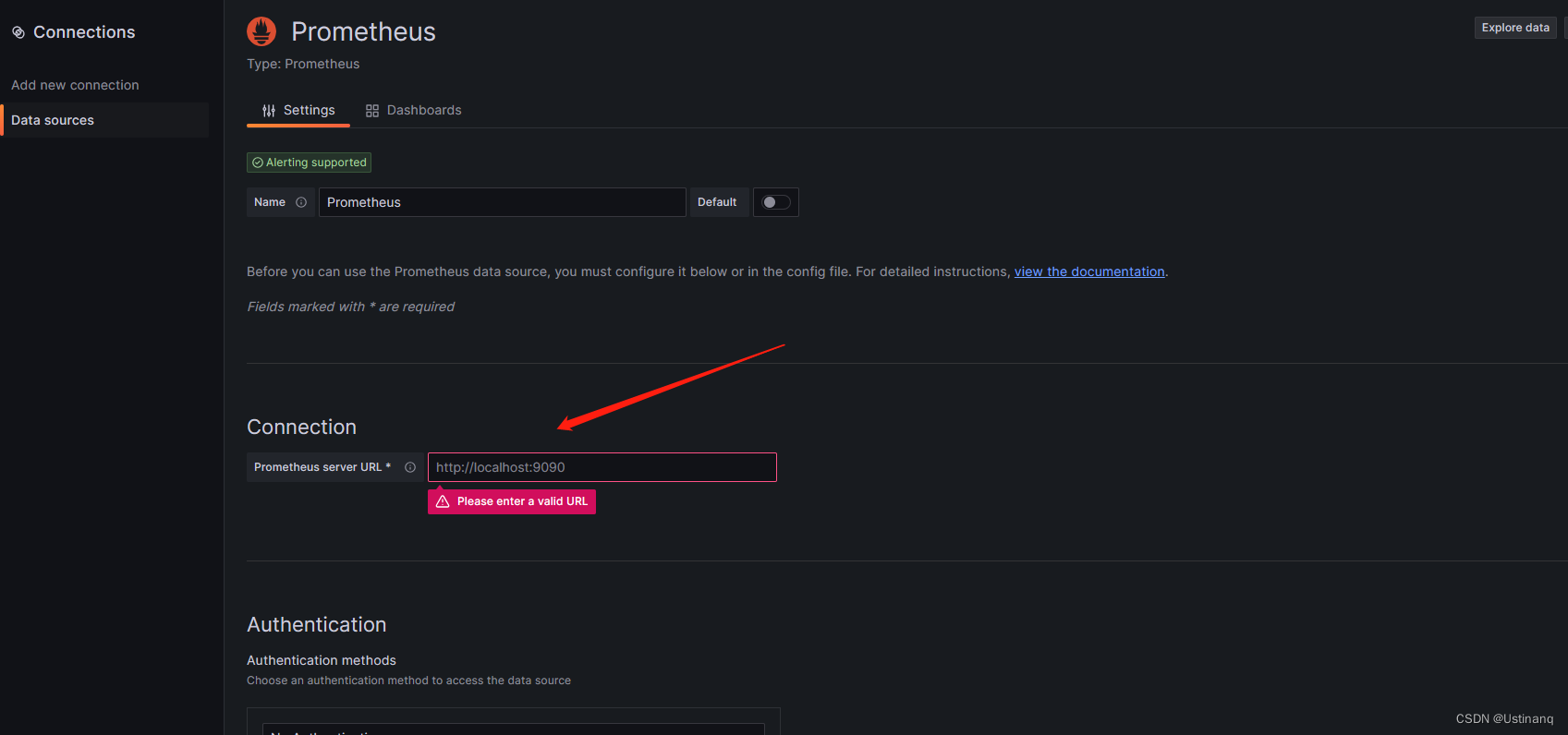Click the check icon in the Alerting supported badge
1568x735 pixels.
point(258,163)
